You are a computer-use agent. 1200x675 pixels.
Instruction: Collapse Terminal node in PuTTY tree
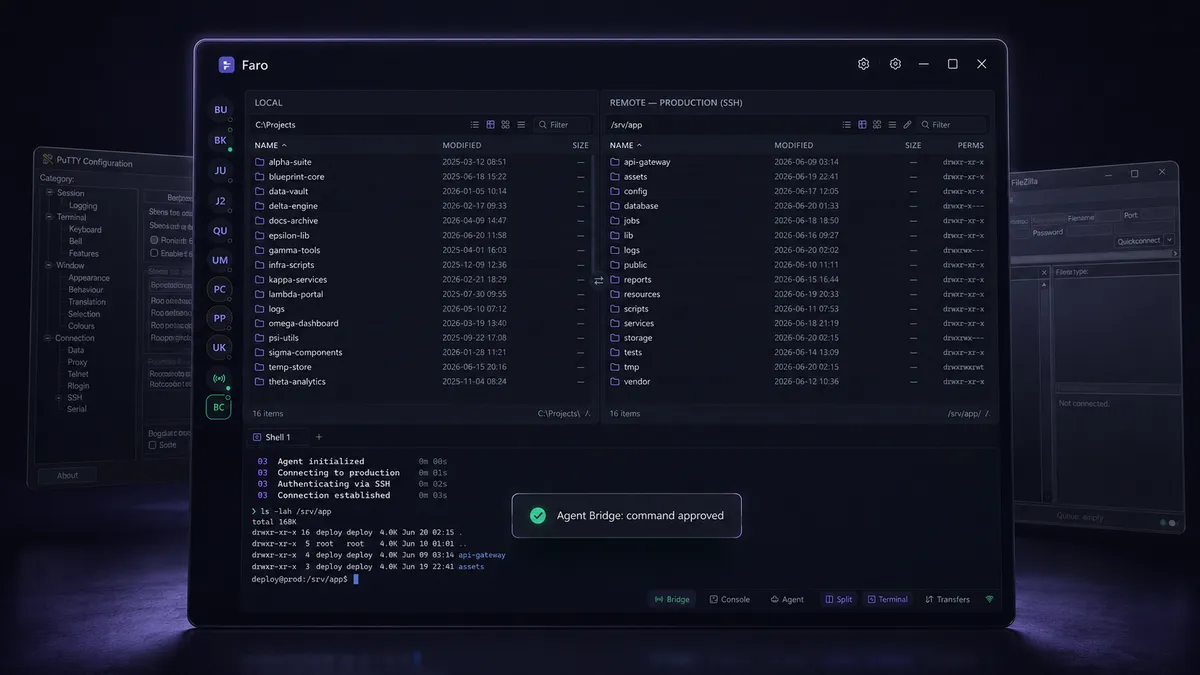(x=48, y=217)
